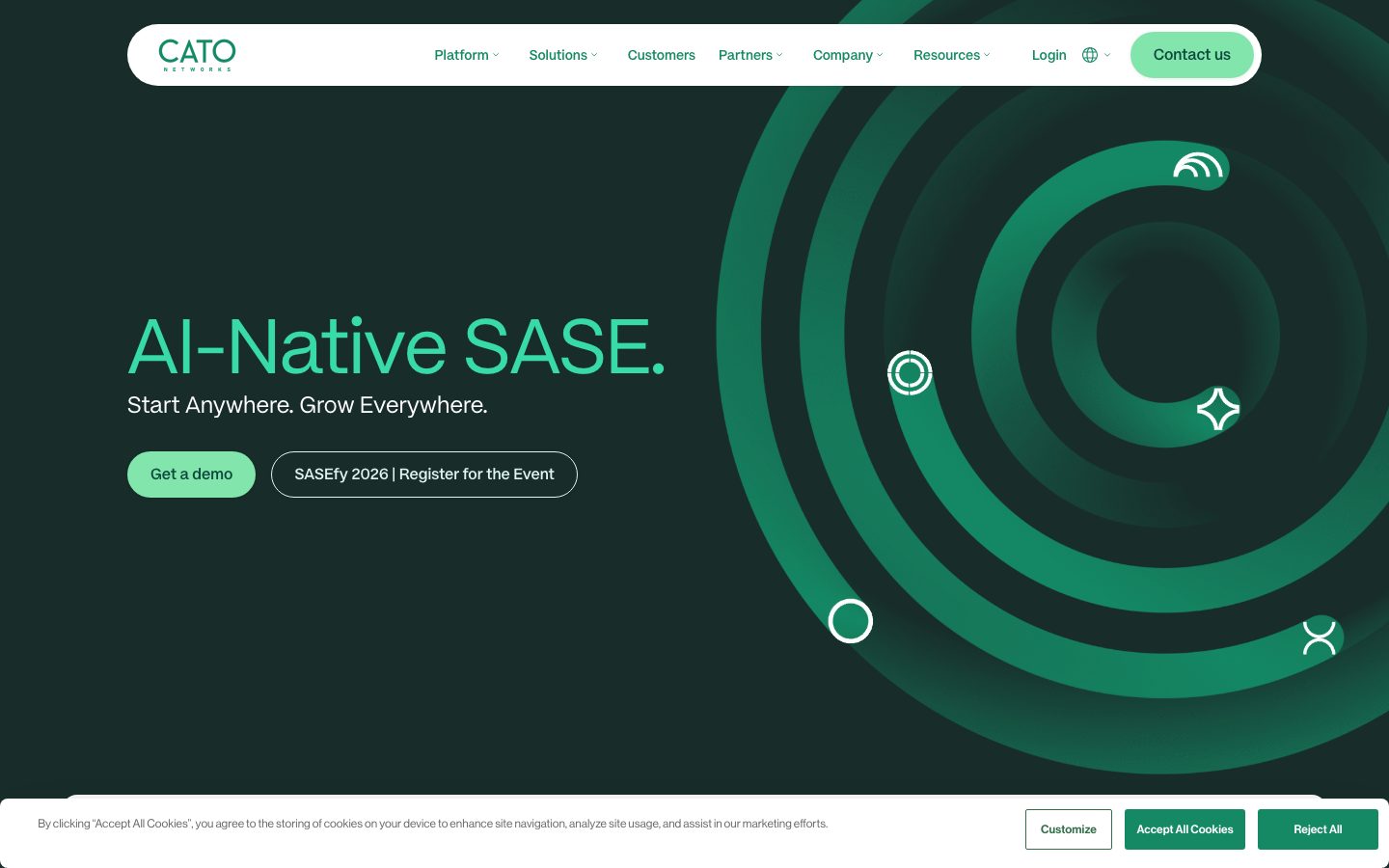Reject All cookies in the banner
This screenshot has height=868, width=1389.
point(1318,829)
